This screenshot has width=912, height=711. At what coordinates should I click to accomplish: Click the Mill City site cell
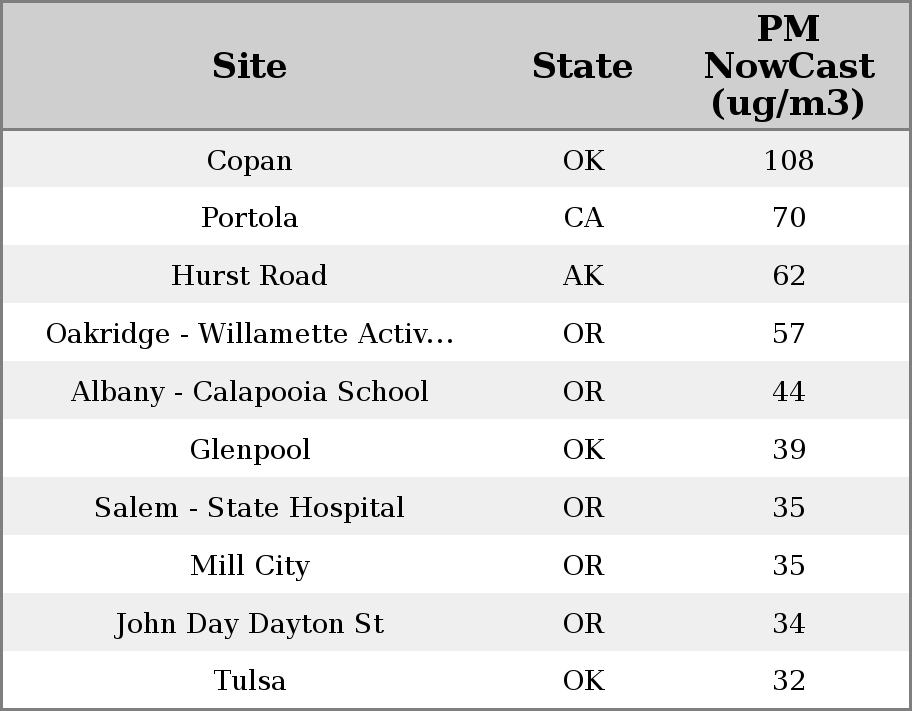pyautogui.click(x=249, y=566)
